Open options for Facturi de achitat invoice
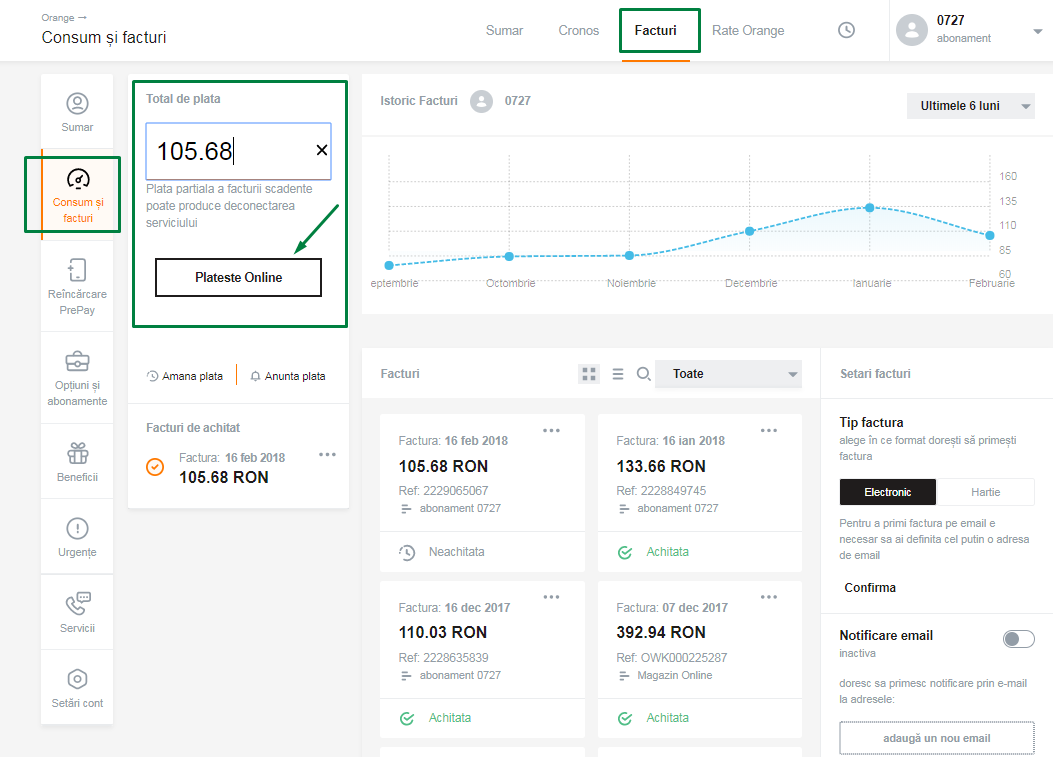This screenshot has height=757, width=1053. click(327, 455)
